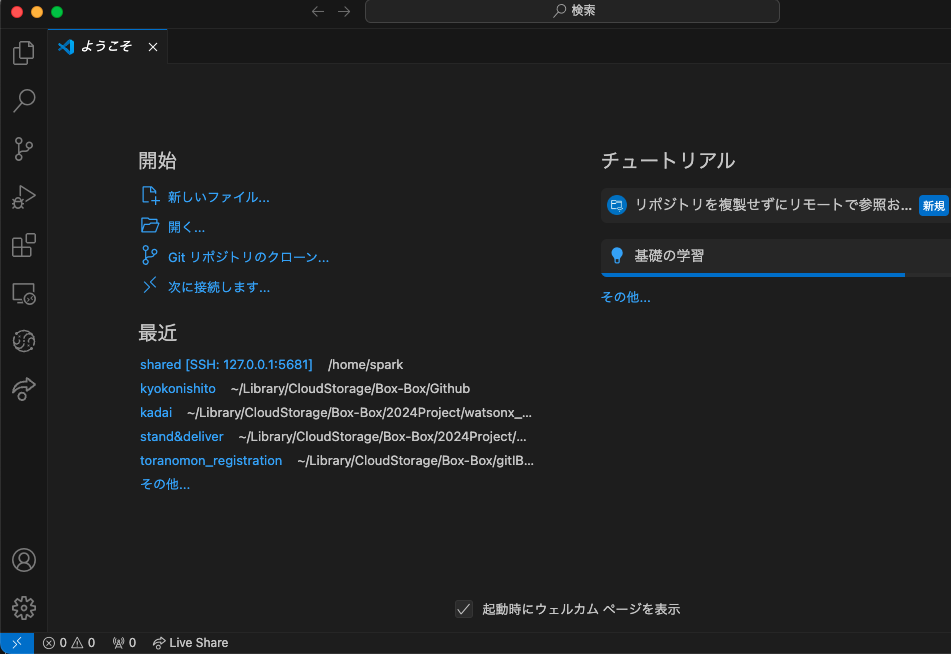Image resolution: width=951 pixels, height=654 pixels.
Task: Click 開く... link
Action: pyautogui.click(x=186, y=227)
